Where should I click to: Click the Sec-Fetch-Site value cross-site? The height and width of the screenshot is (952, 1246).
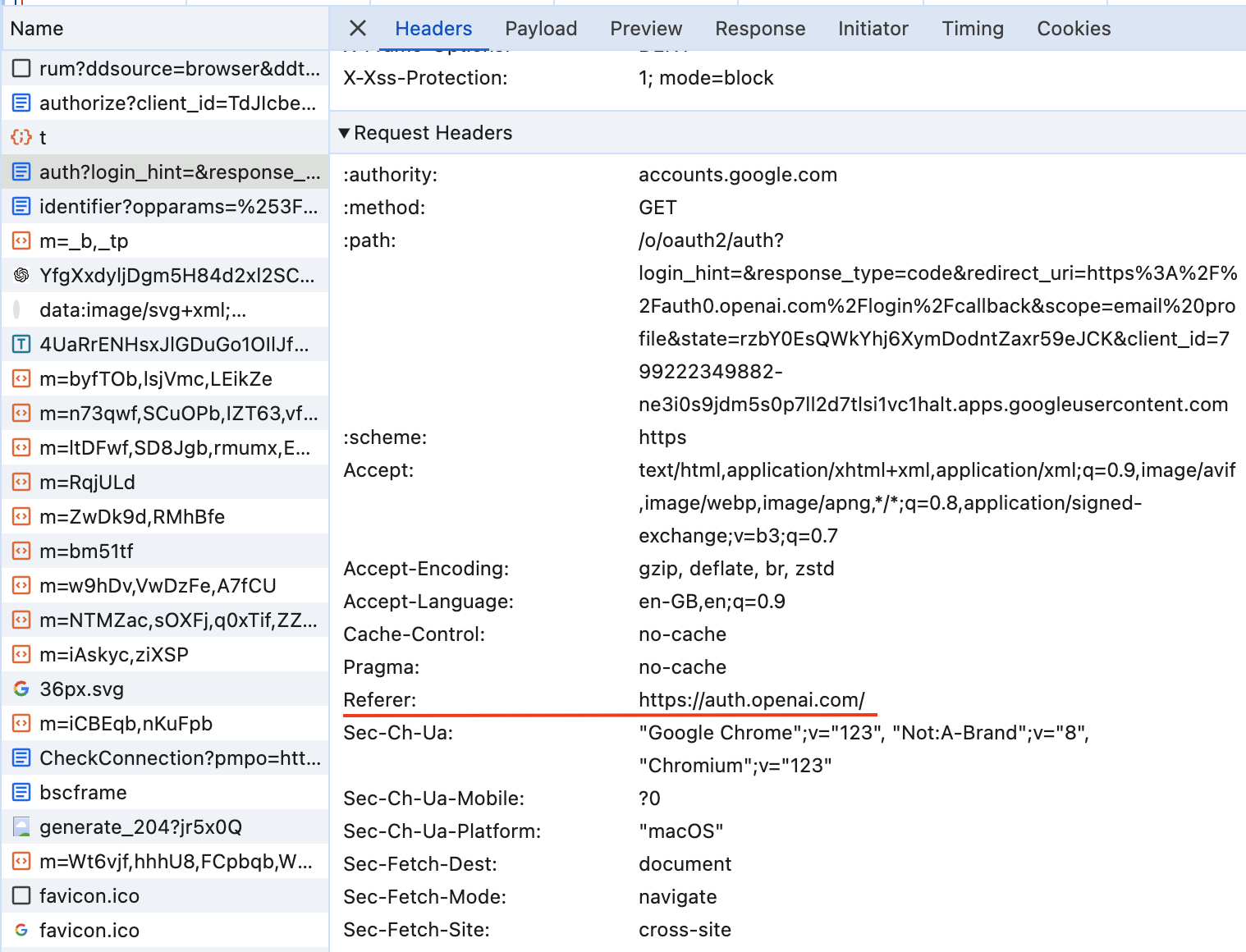685,930
